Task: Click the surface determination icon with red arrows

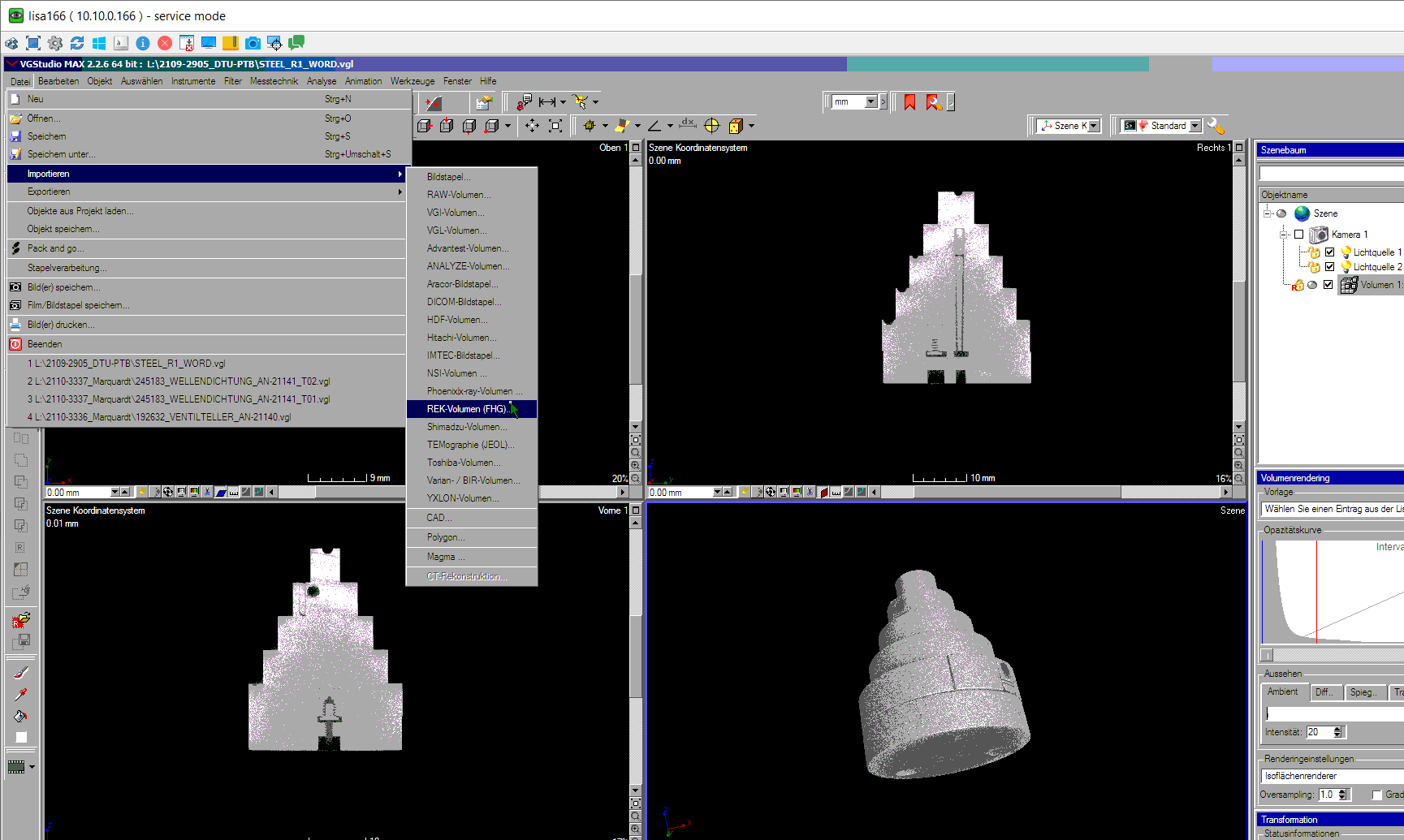Action: pyautogui.click(x=434, y=102)
